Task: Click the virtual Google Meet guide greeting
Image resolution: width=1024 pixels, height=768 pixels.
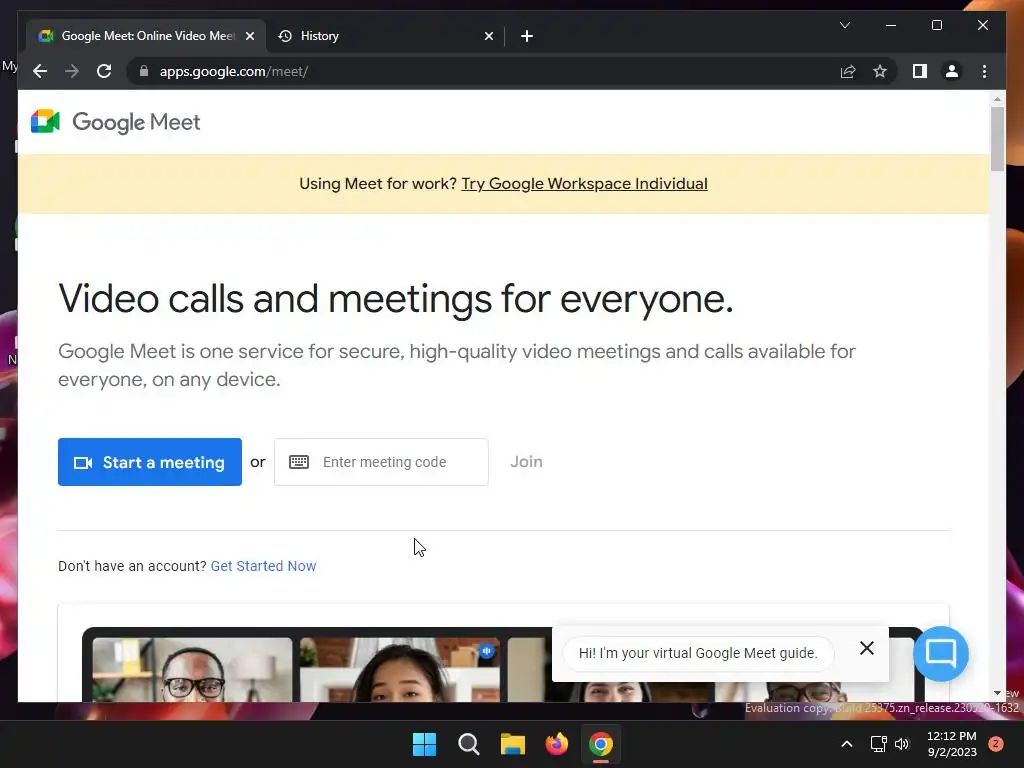Action: tap(697, 653)
